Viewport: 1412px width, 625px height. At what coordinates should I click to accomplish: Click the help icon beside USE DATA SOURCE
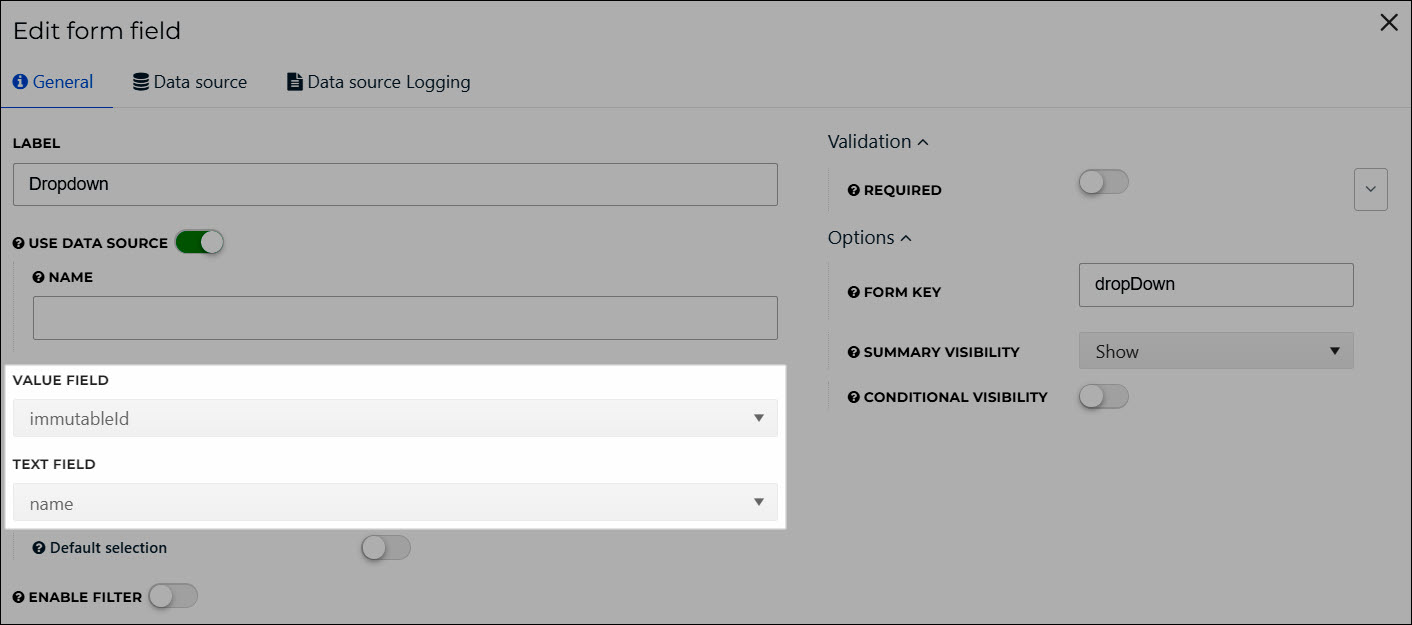18,243
